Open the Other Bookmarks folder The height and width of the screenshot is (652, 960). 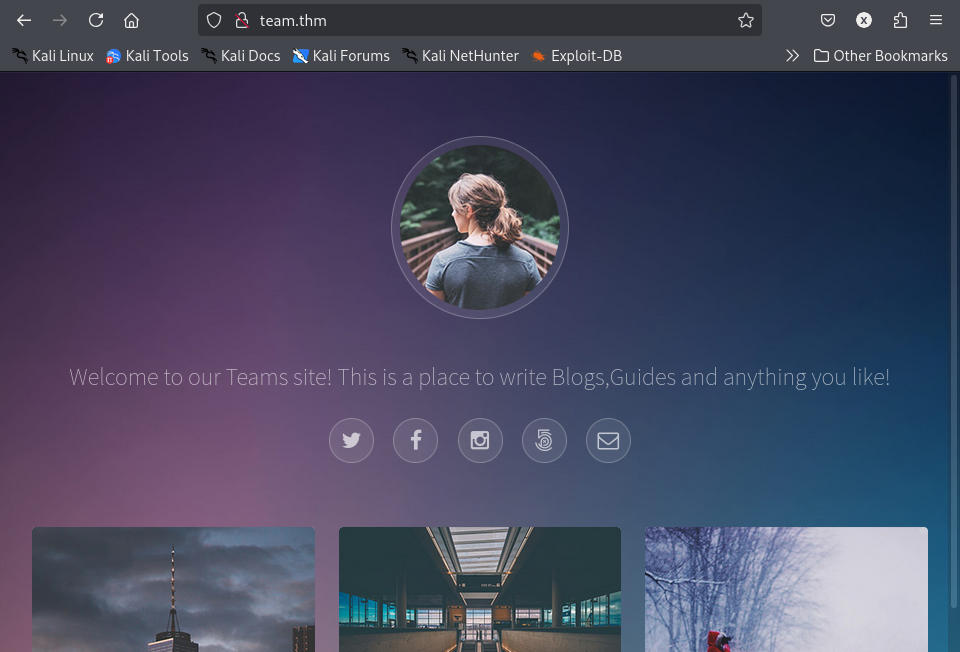click(880, 56)
